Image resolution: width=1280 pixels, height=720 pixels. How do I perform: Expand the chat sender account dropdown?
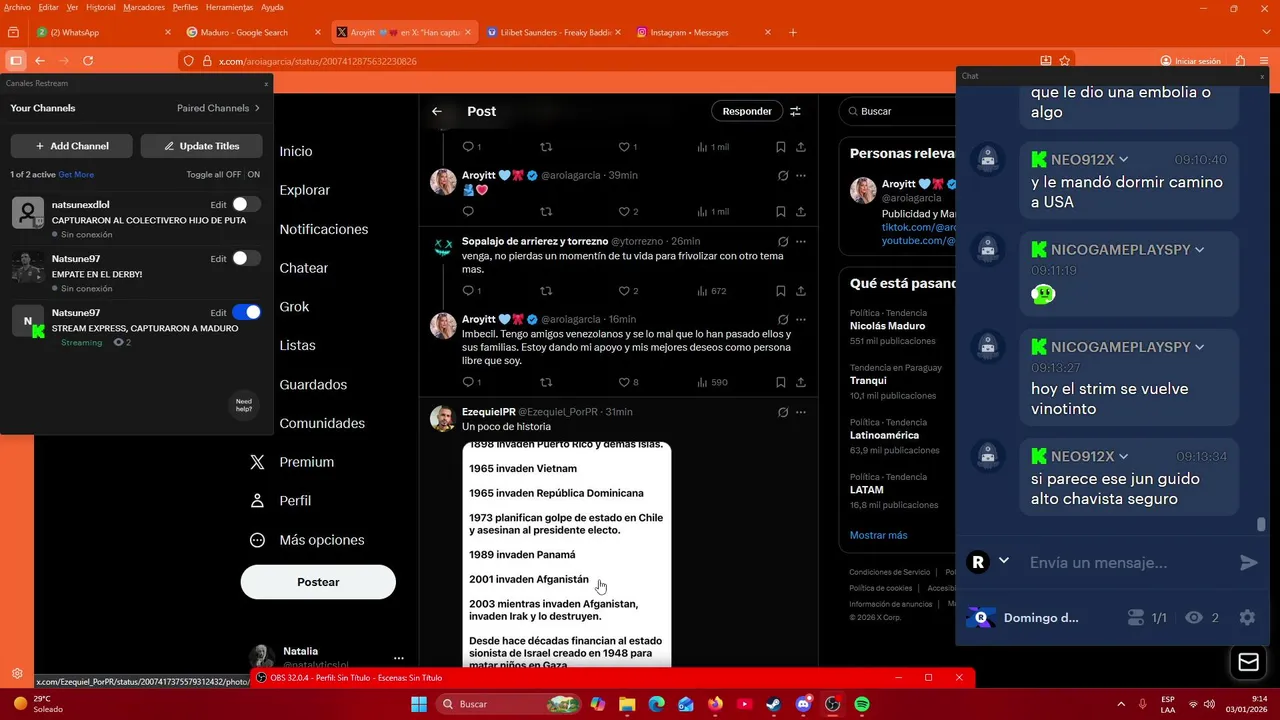pos(1004,561)
